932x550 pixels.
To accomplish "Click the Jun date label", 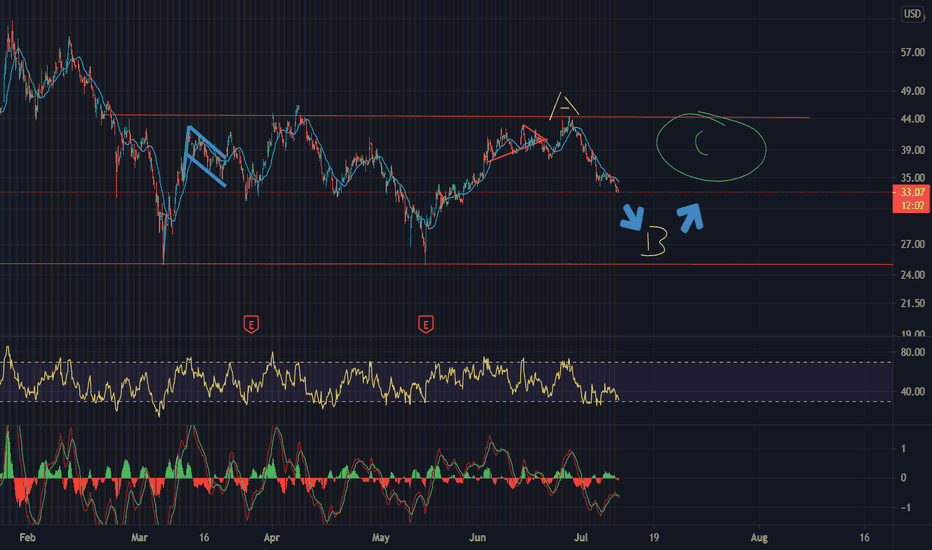I will point(477,538).
